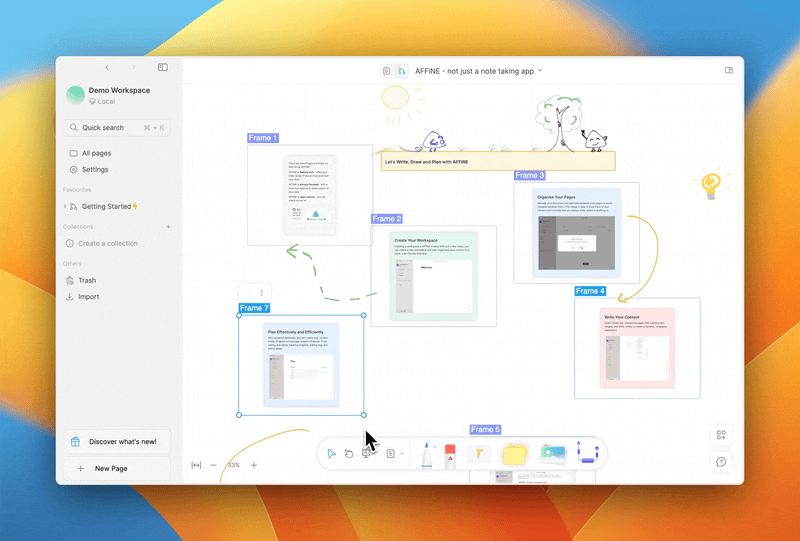Click the Demo Workspace name

click(x=119, y=90)
